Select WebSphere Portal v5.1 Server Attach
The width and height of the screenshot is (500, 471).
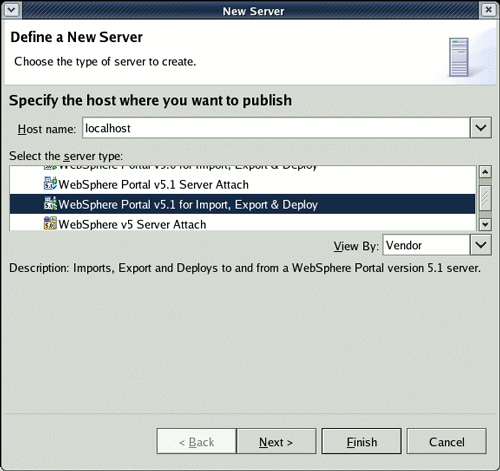point(242,184)
